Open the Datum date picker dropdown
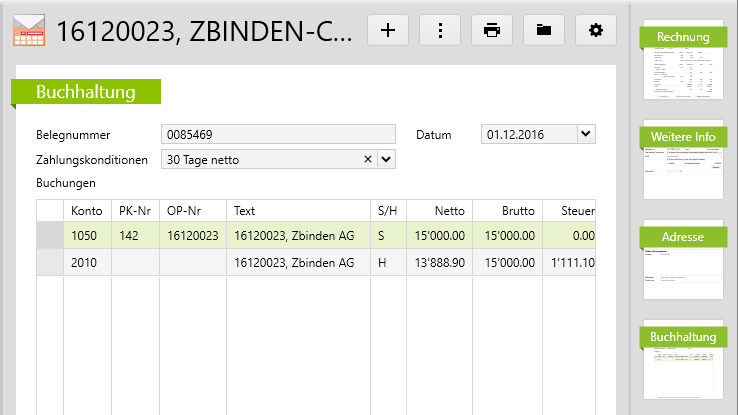The width and height of the screenshot is (738, 415). point(586,134)
